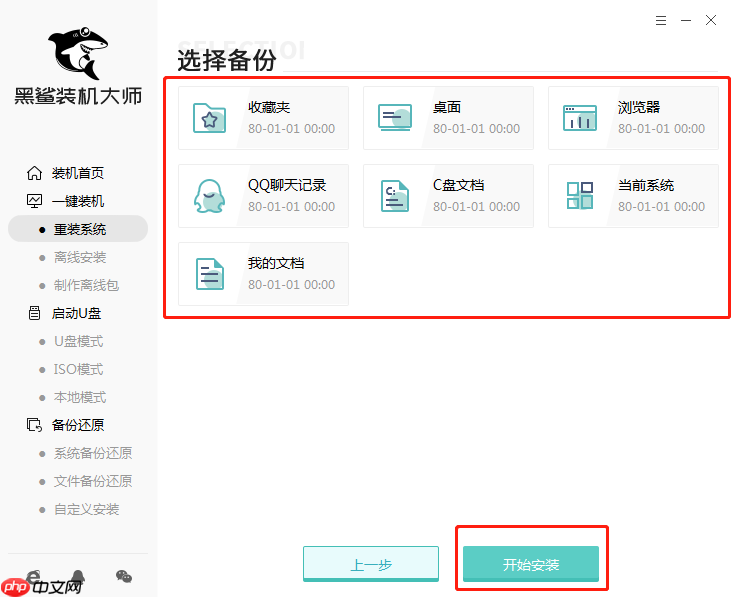Click the date under 我的文档
Viewport: 736px width, 597px height.
click(x=291, y=284)
